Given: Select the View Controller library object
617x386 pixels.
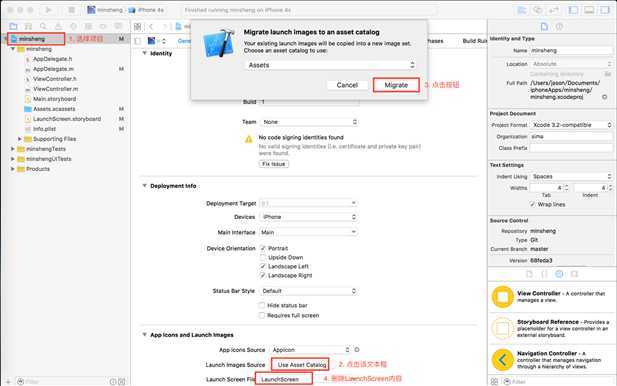Looking at the screenshot, I should point(552,297).
